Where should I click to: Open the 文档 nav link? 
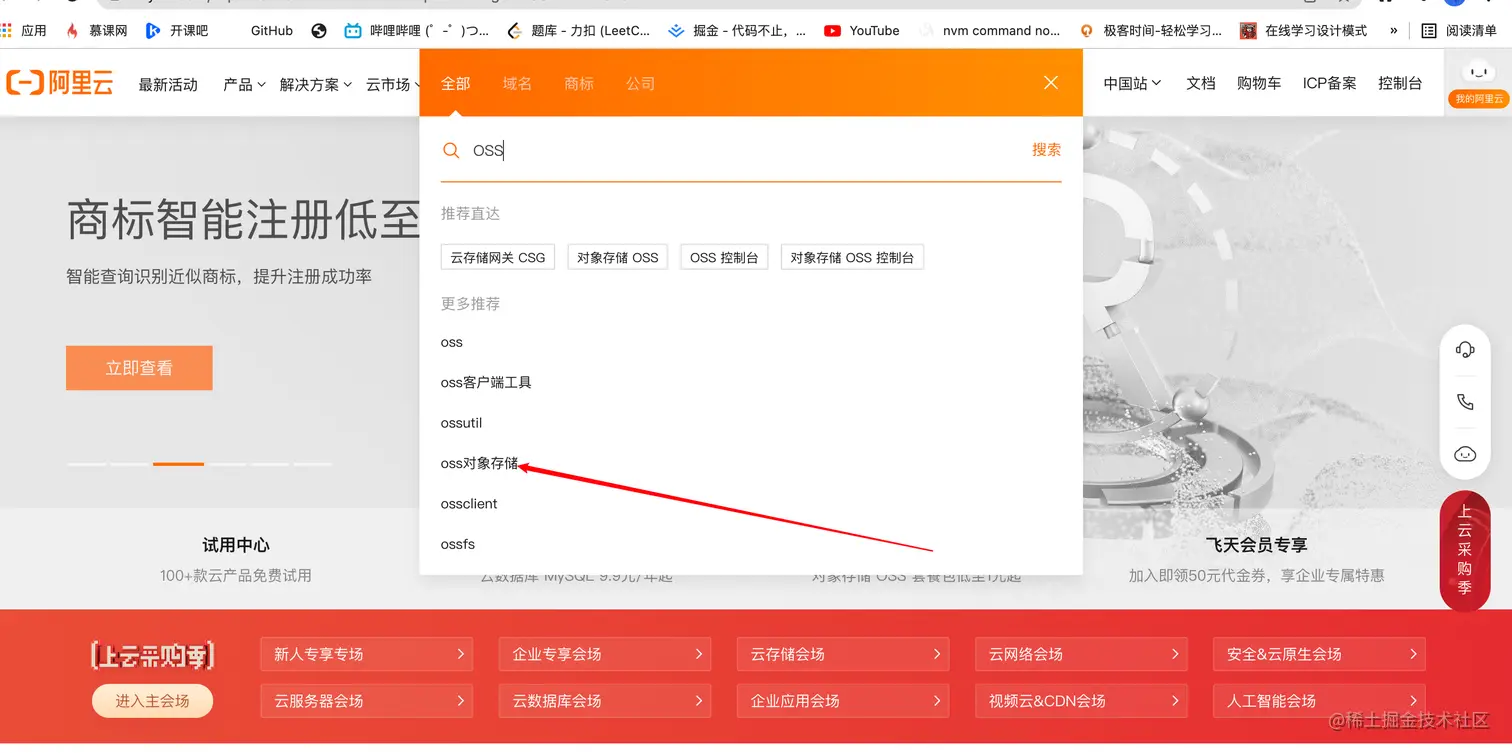point(1201,83)
